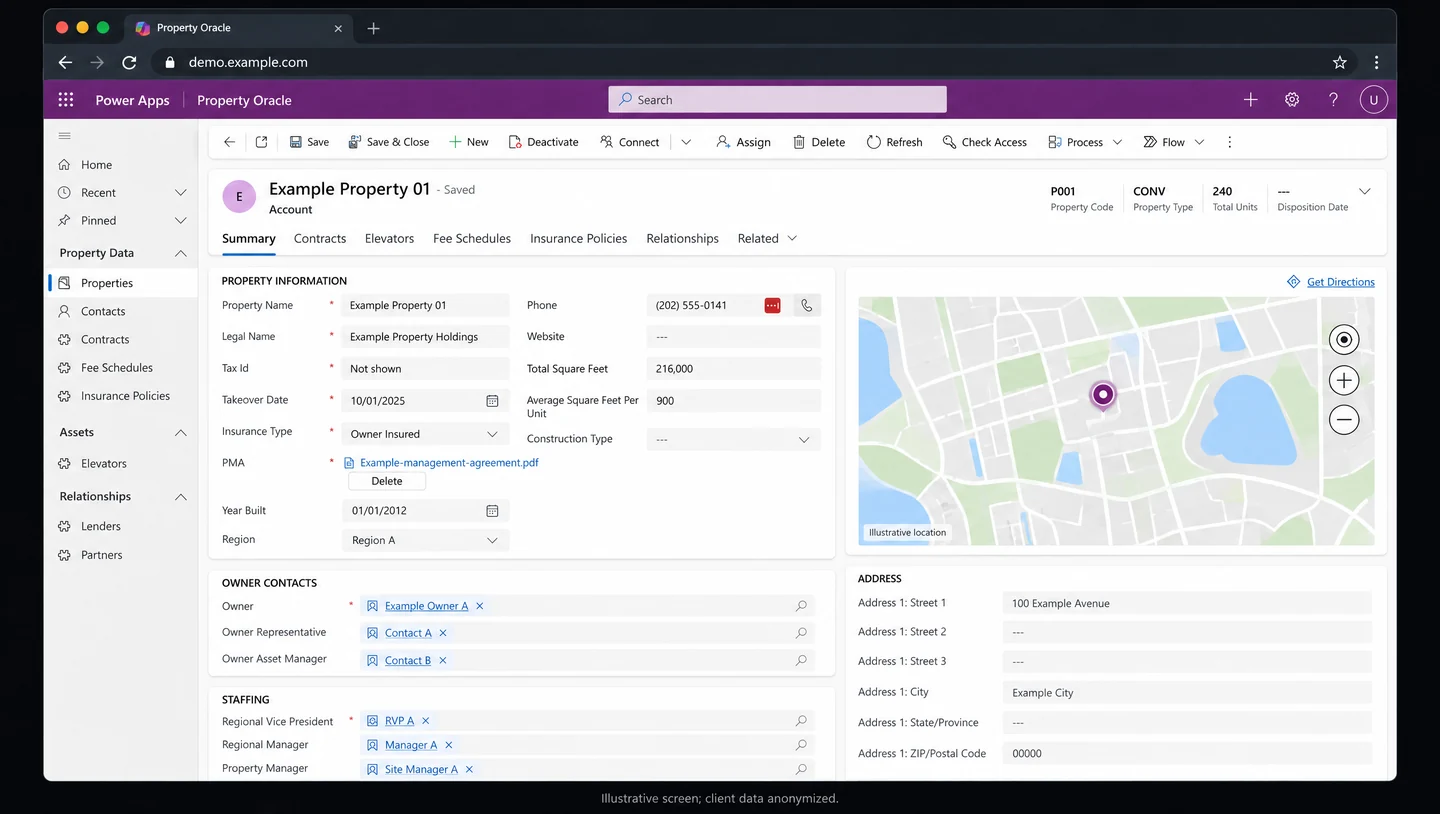Remove Example Owner A from Owner
1440x814 pixels.
click(479, 606)
